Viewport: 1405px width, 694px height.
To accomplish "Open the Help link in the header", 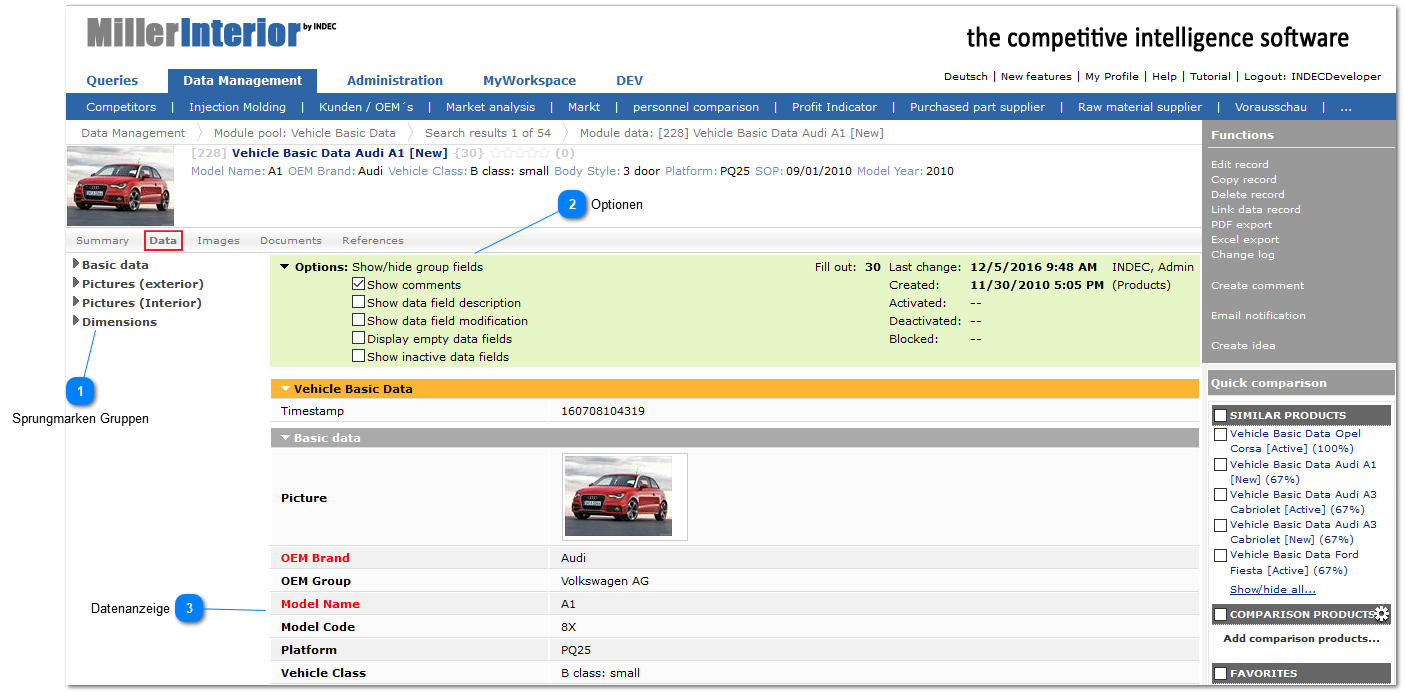I will tap(1164, 76).
